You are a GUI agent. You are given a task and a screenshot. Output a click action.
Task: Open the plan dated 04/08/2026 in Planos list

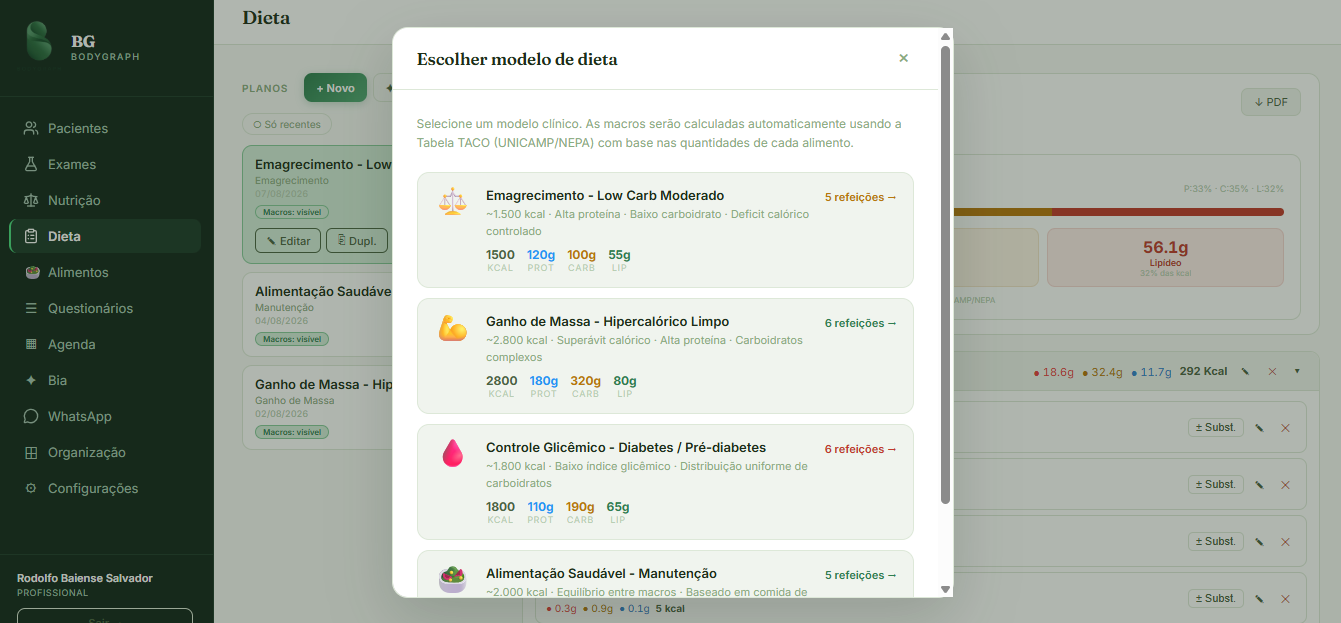click(x=318, y=314)
